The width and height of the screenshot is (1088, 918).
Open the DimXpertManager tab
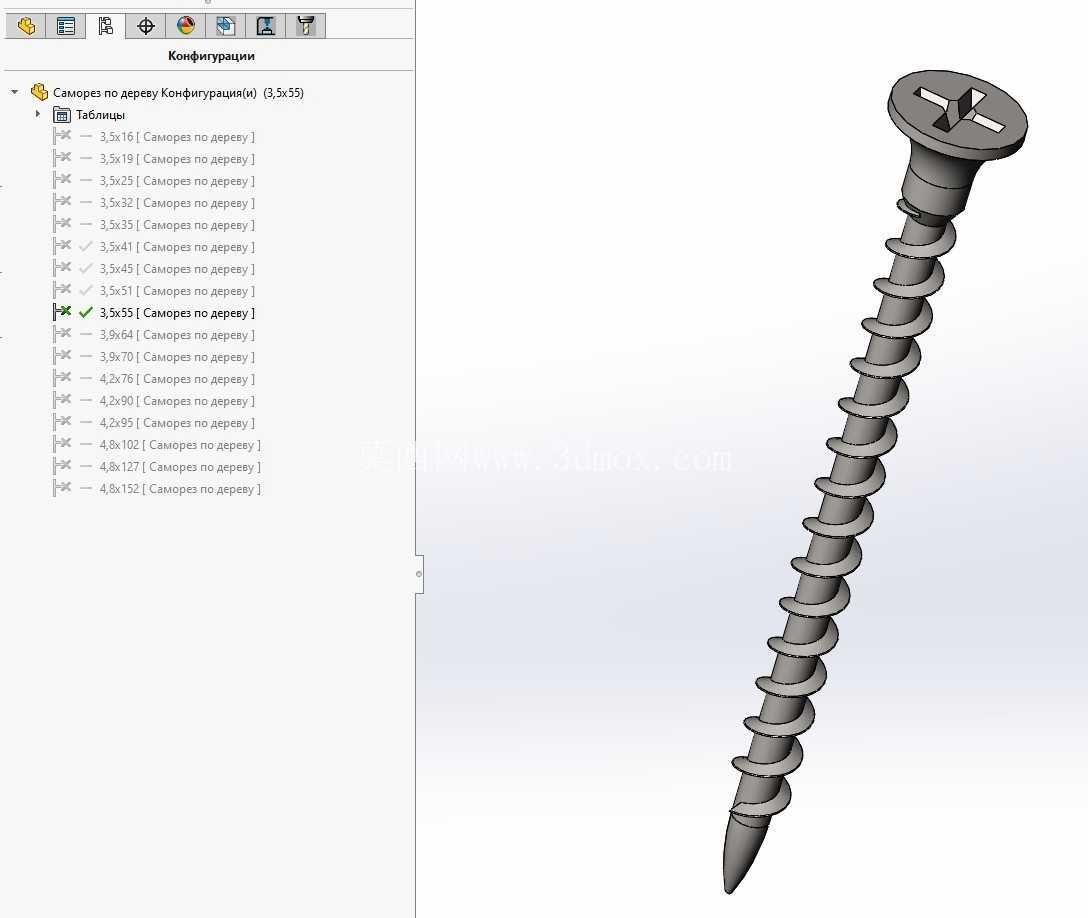[146, 26]
